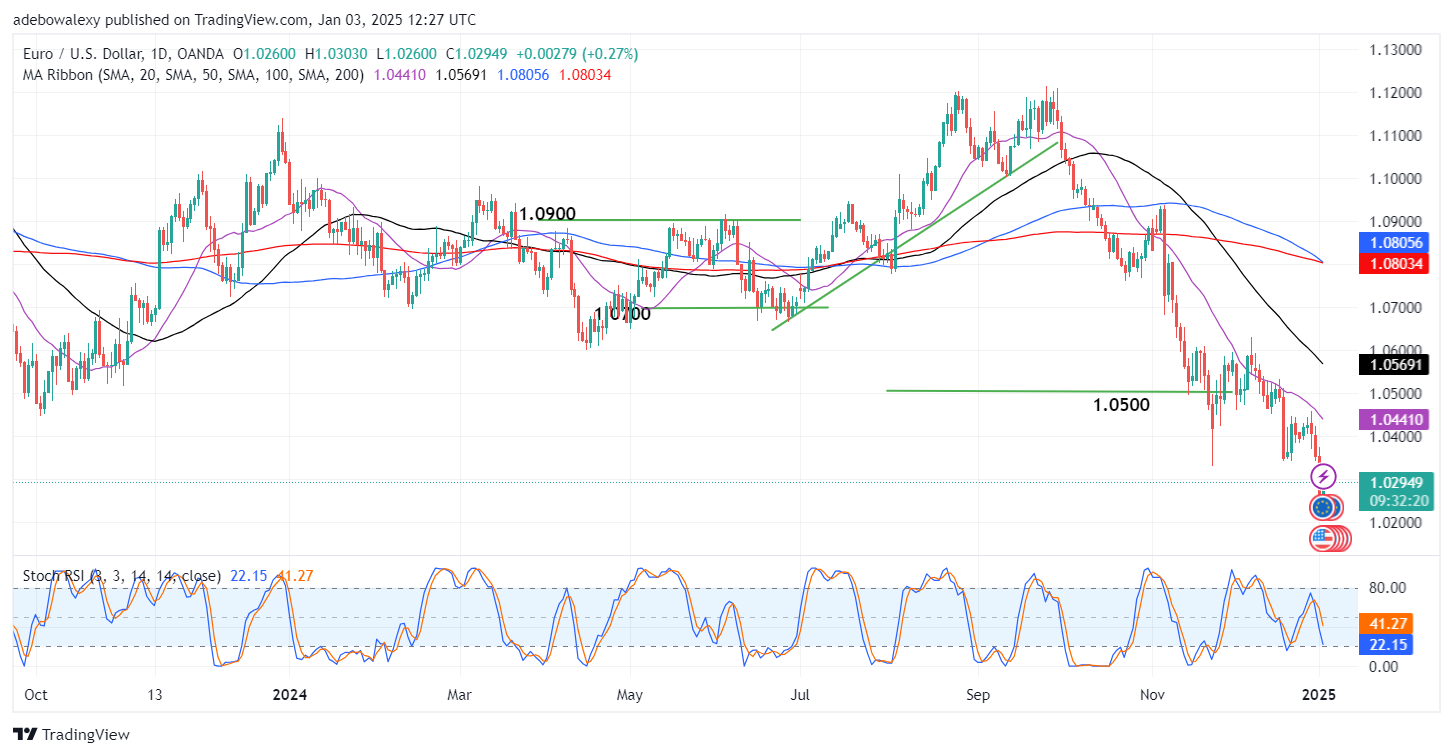Click the United States flag event icon

pyautogui.click(x=1322, y=539)
